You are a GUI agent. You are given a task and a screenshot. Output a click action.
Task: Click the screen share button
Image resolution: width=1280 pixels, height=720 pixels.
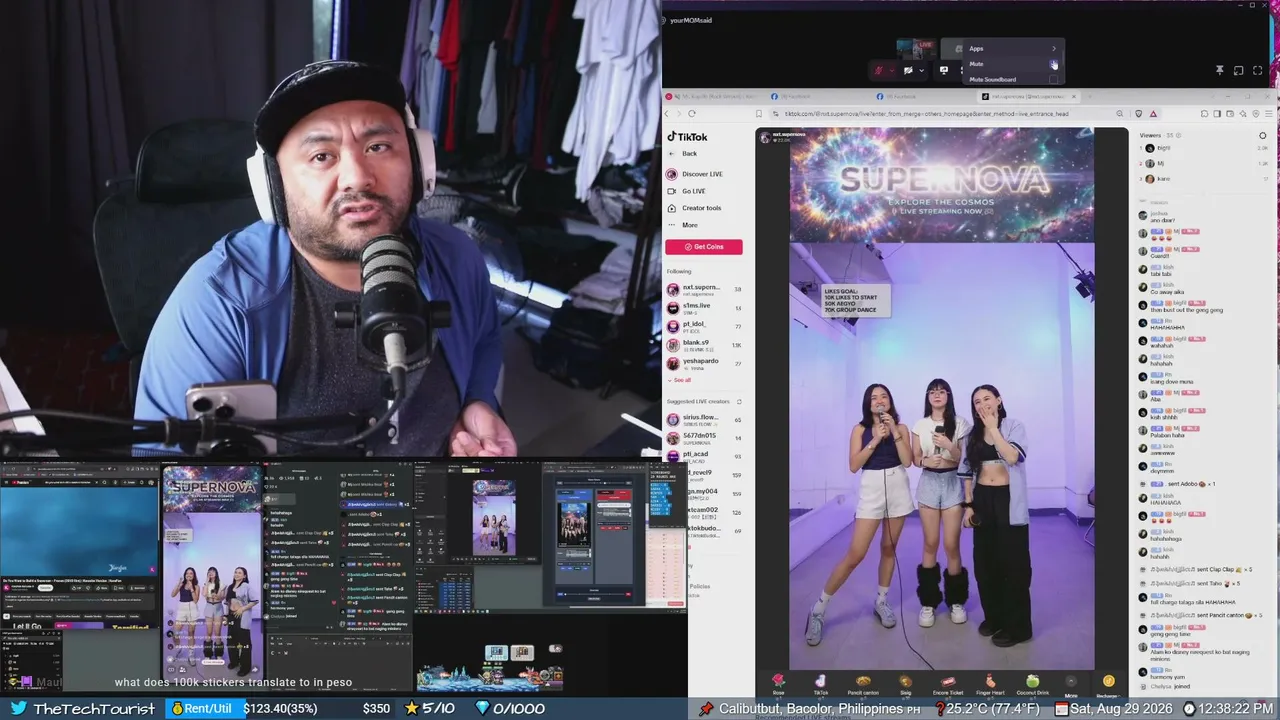[943, 70]
